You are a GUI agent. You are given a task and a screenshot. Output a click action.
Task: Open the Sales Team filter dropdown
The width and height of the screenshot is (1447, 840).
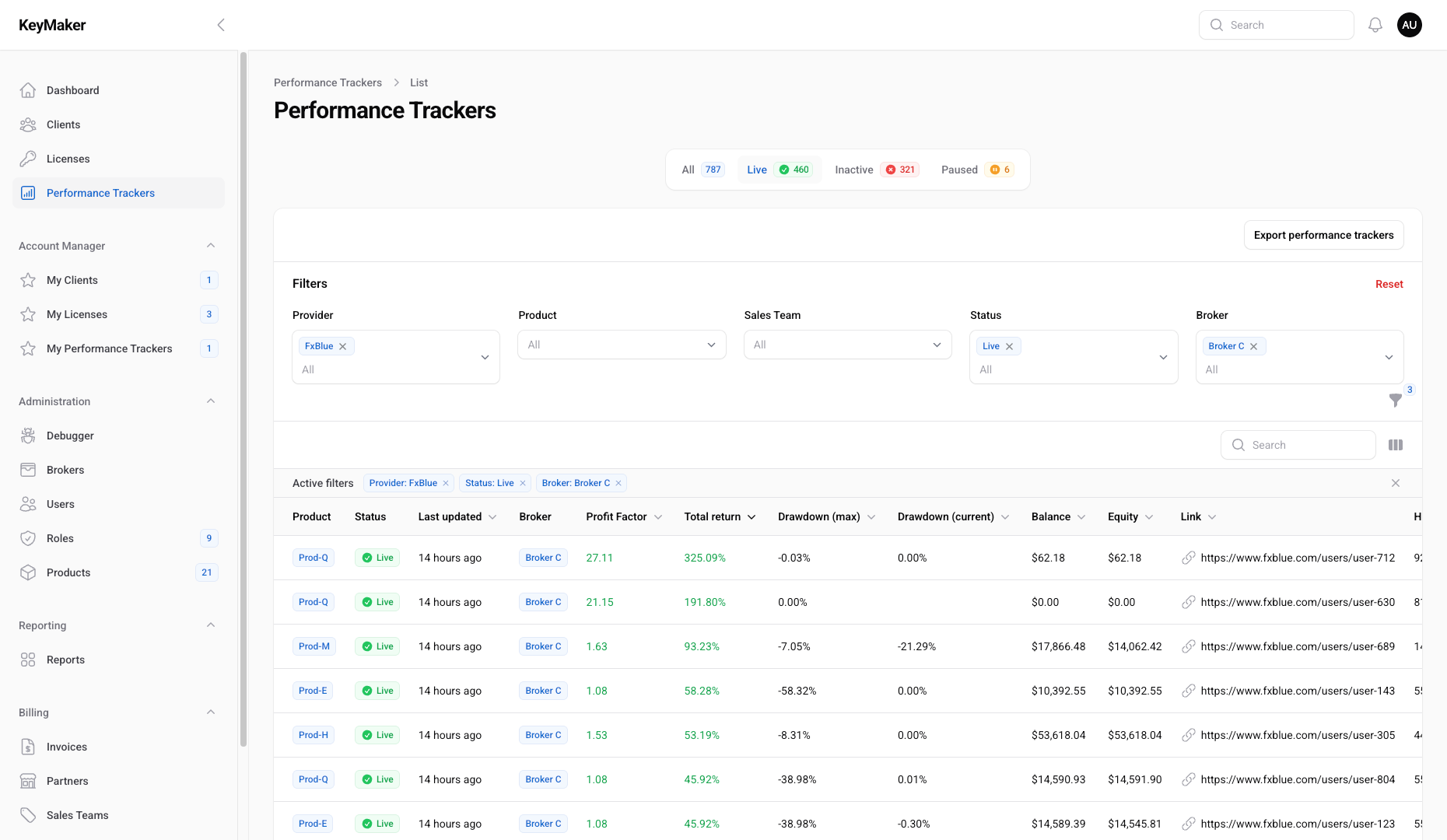848,345
